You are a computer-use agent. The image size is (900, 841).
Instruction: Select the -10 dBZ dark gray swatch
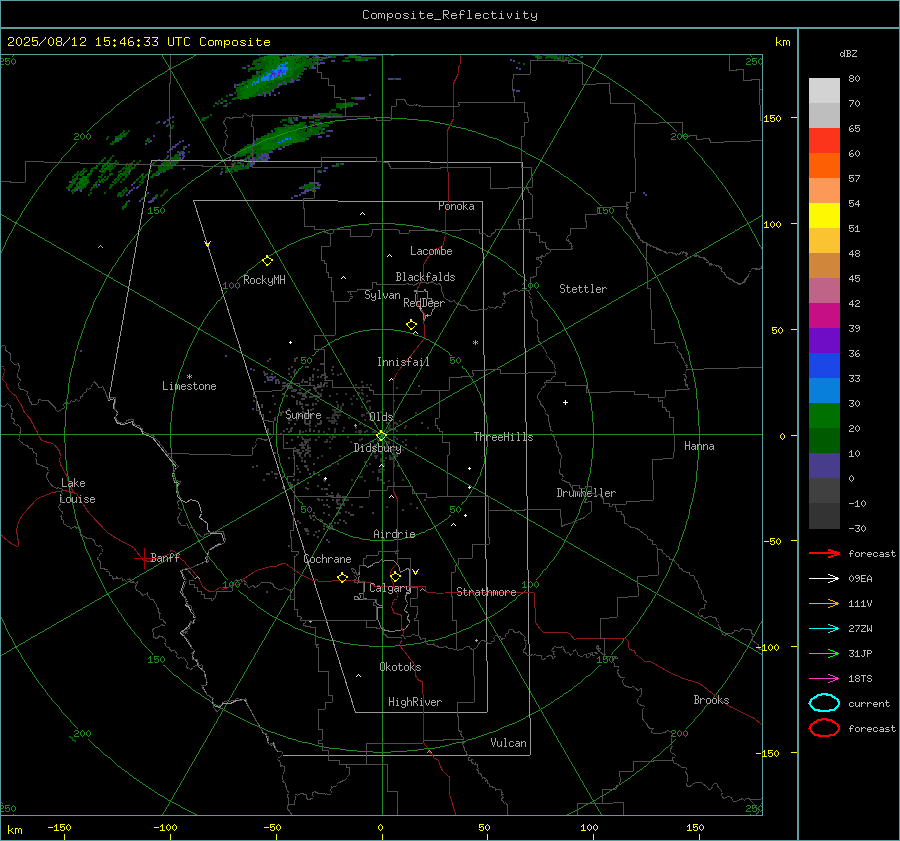tap(824, 516)
